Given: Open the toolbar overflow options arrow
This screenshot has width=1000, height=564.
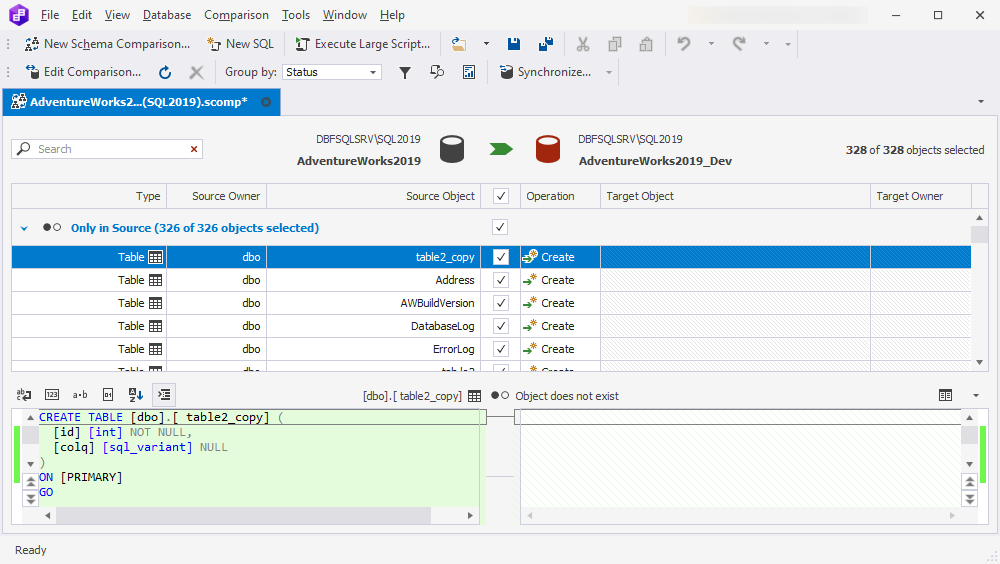Looking at the screenshot, I should point(788,44).
